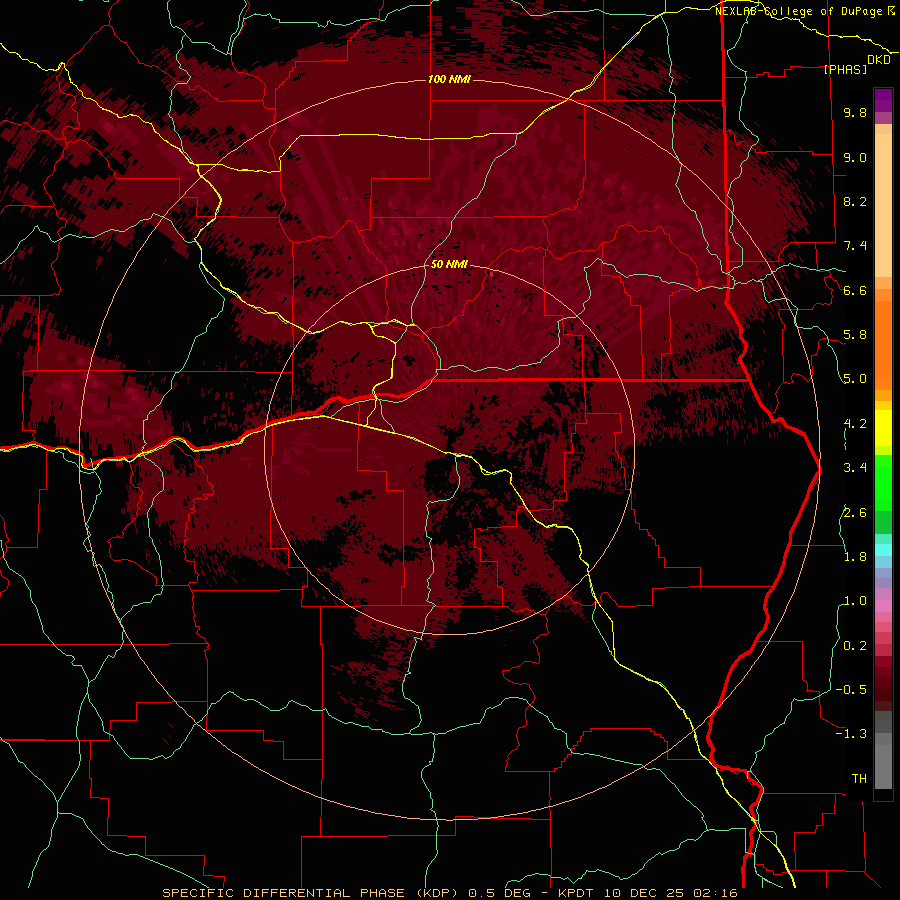Image resolution: width=900 pixels, height=900 pixels.
Task: Click the 100 NMI range ring label
Action: pyautogui.click(x=449, y=79)
